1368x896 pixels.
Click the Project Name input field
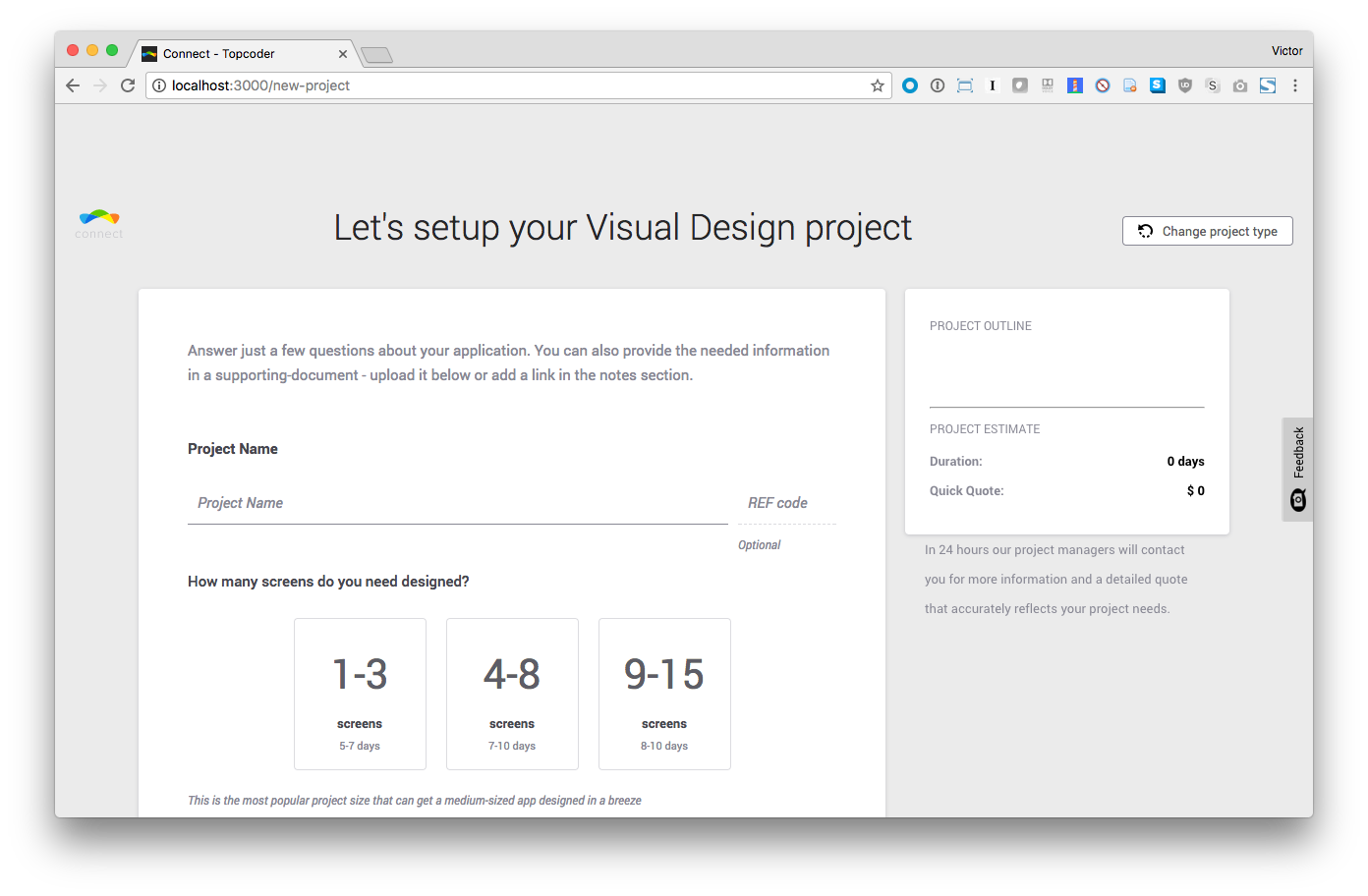pos(458,503)
